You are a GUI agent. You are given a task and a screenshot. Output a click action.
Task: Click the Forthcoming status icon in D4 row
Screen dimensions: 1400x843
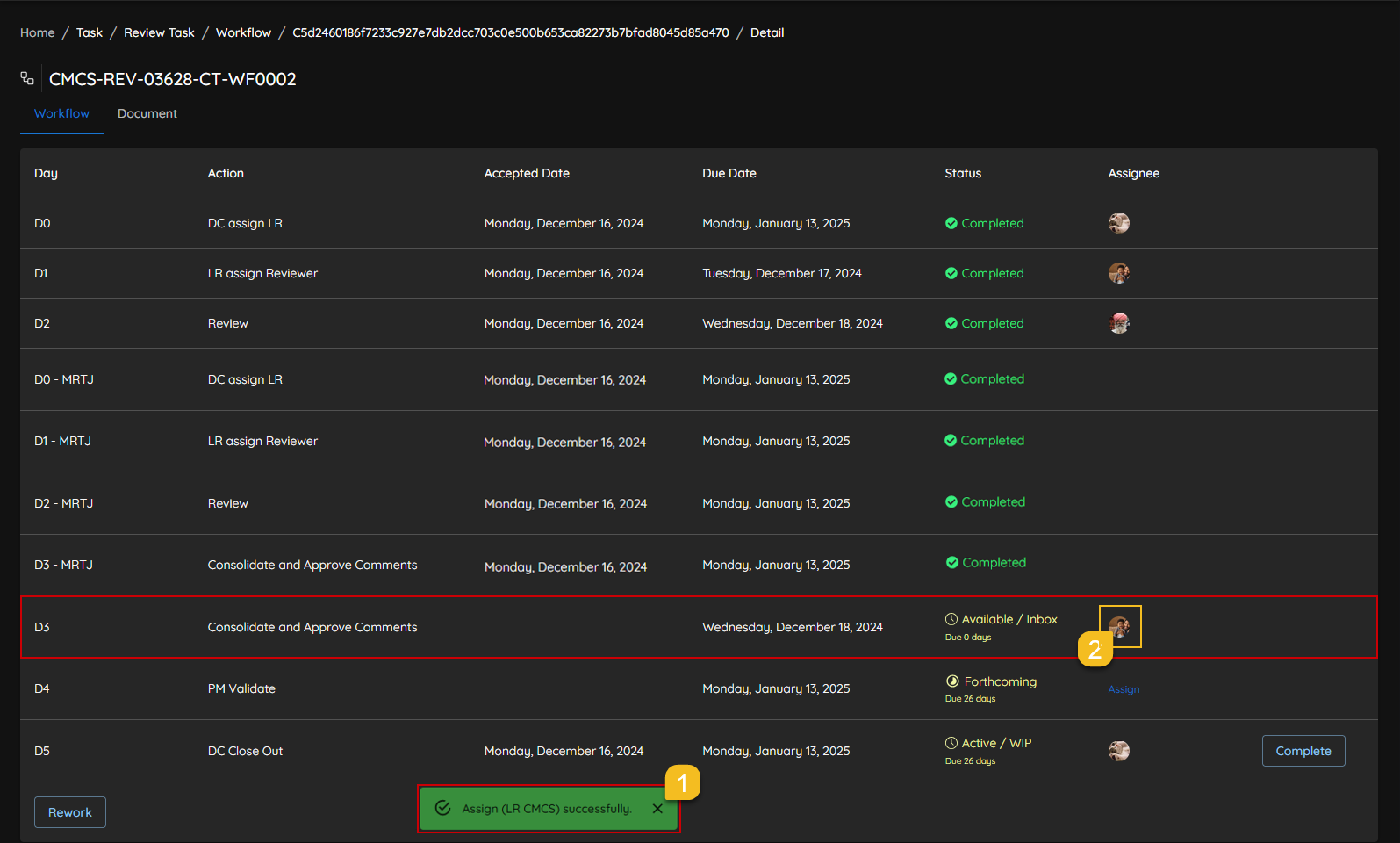pyautogui.click(x=952, y=681)
